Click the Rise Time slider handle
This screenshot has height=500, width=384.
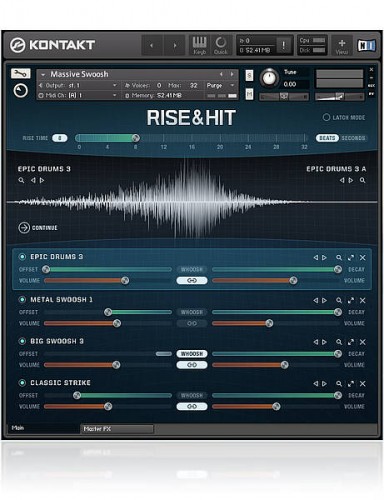[x=136, y=138]
